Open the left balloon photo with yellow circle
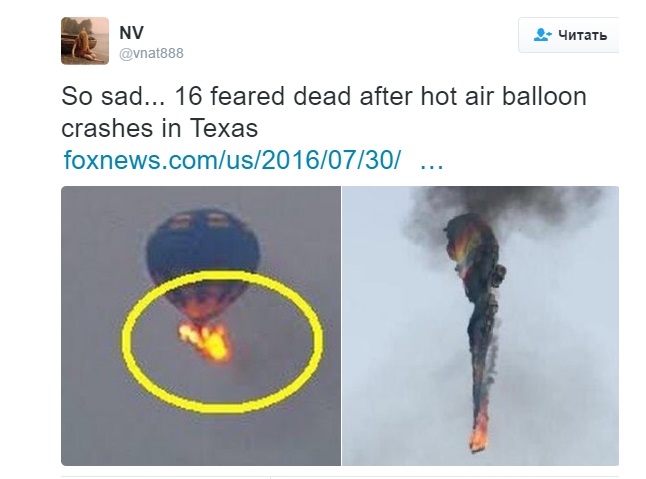Screen dimensions: 646x479 click(x=201, y=326)
